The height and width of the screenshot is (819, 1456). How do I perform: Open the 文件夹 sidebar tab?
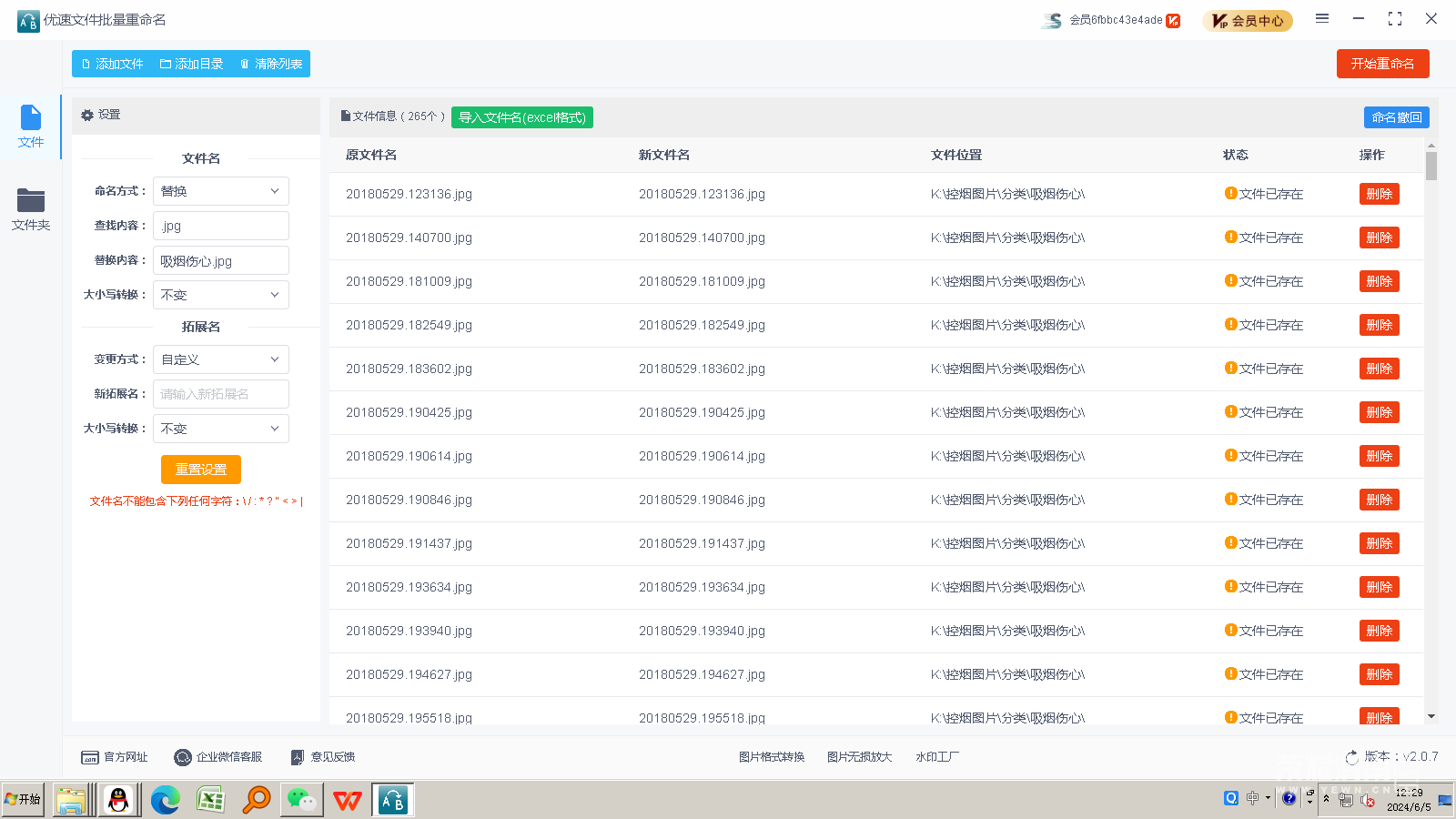[x=30, y=209]
